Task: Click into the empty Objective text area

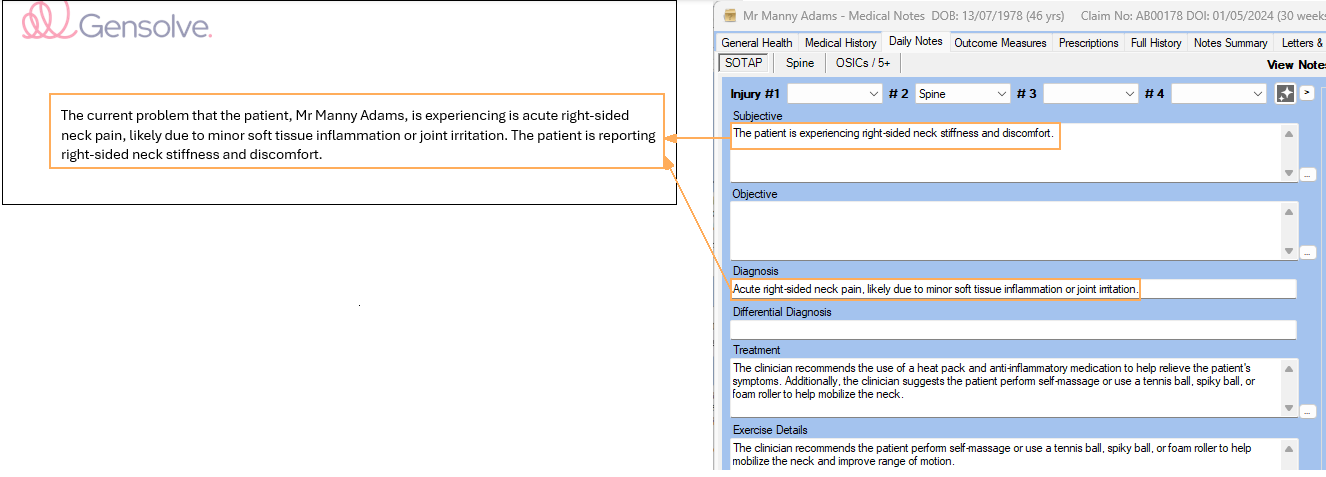Action: coord(1005,231)
